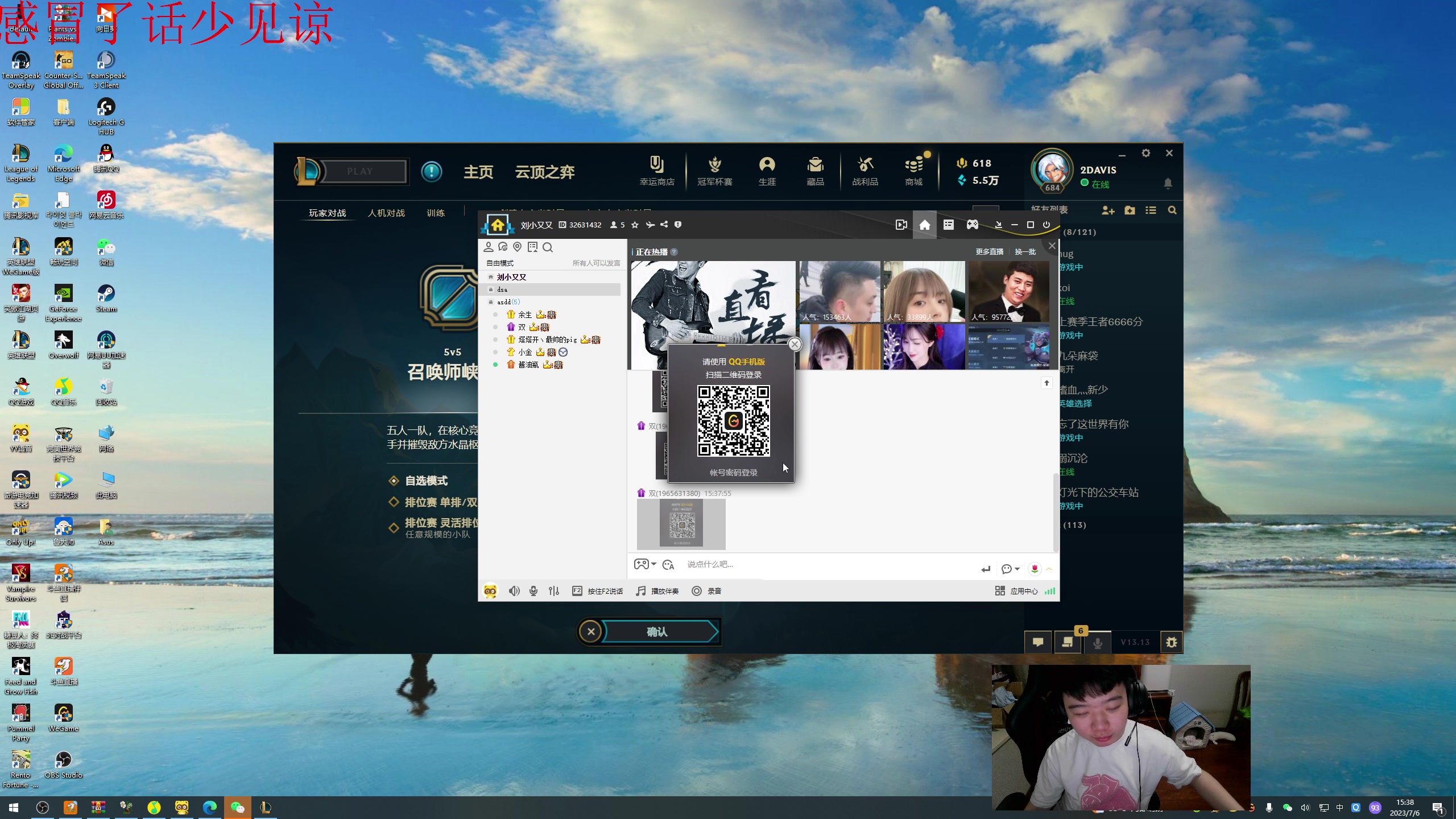Switch to the 人机对战 tab
Image resolution: width=1456 pixels, height=819 pixels.
click(x=386, y=213)
